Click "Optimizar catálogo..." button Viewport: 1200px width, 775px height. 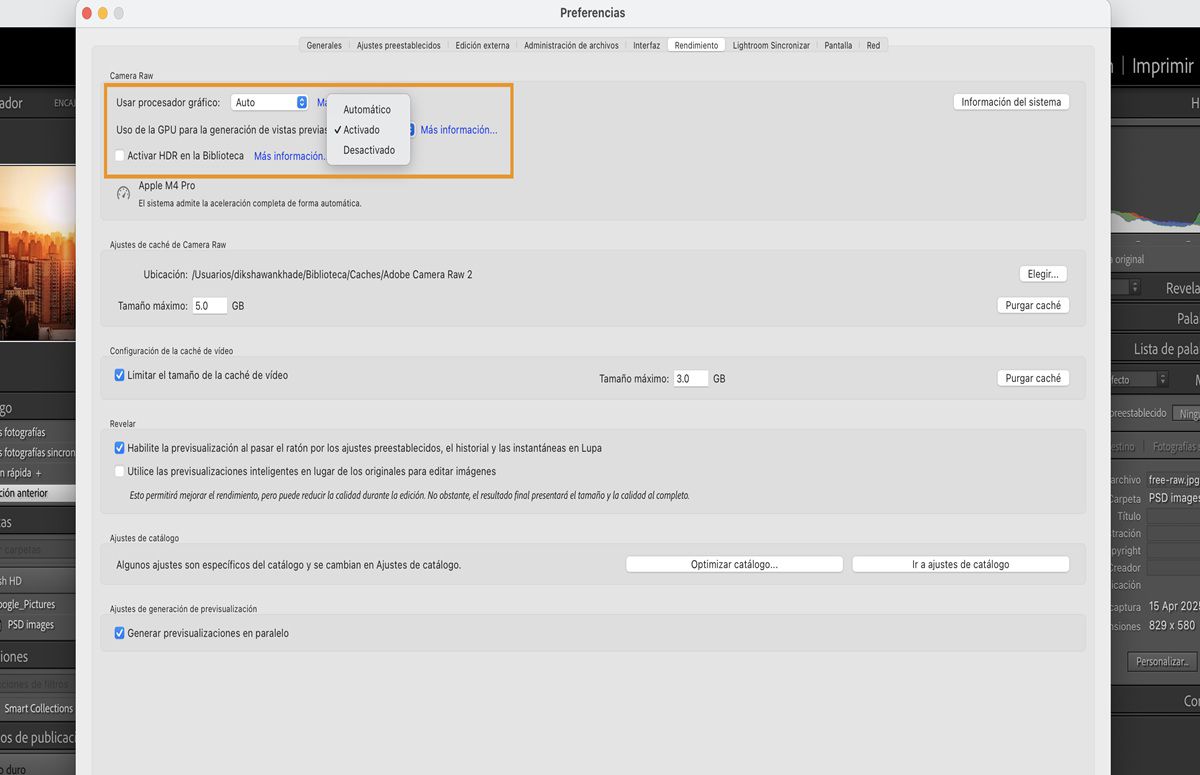pos(734,563)
